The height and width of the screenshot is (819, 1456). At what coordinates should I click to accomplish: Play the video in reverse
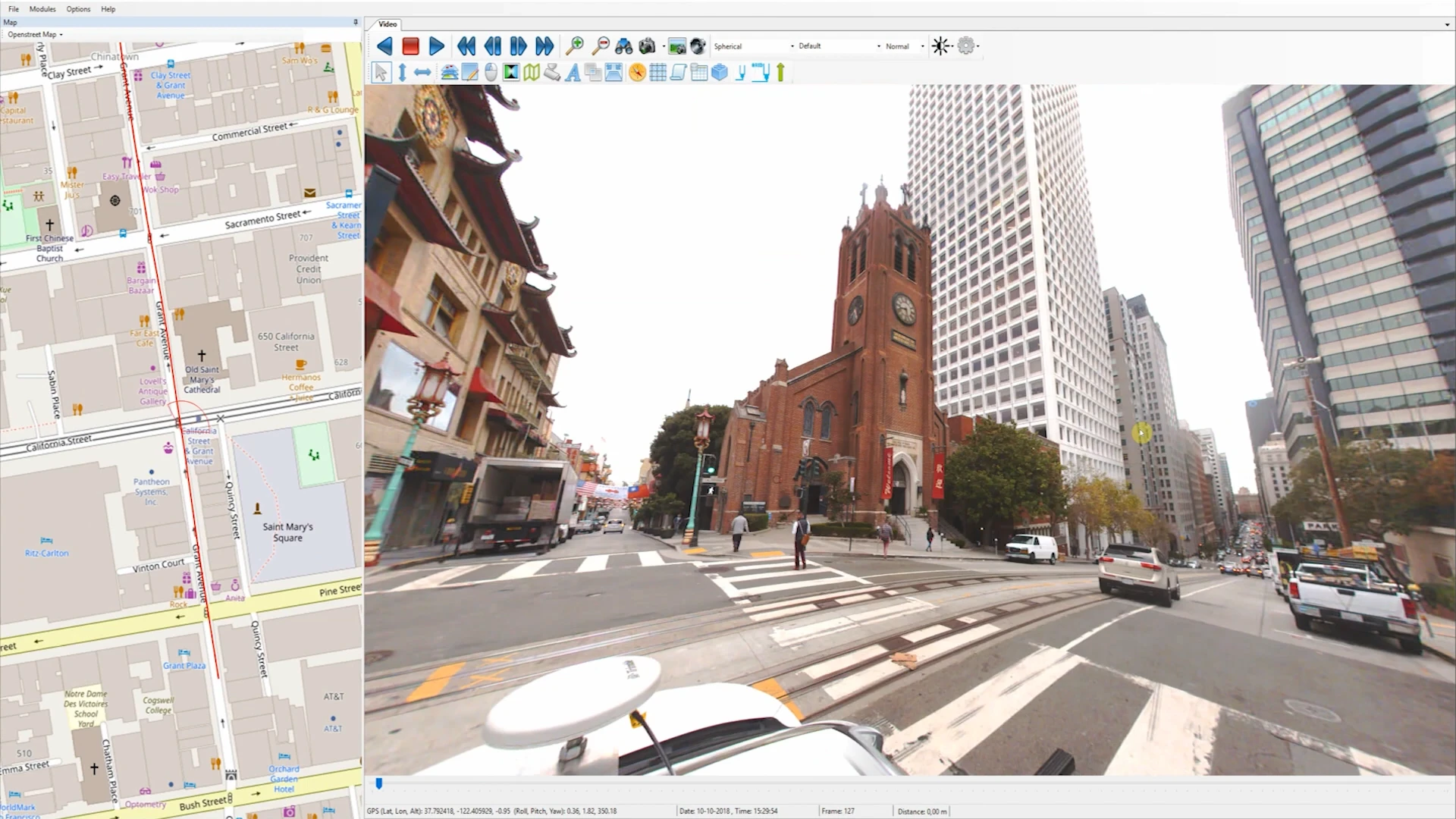tap(384, 46)
